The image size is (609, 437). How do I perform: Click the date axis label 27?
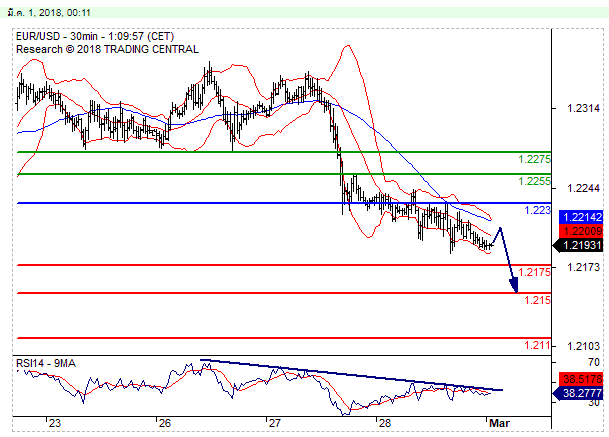coord(275,423)
